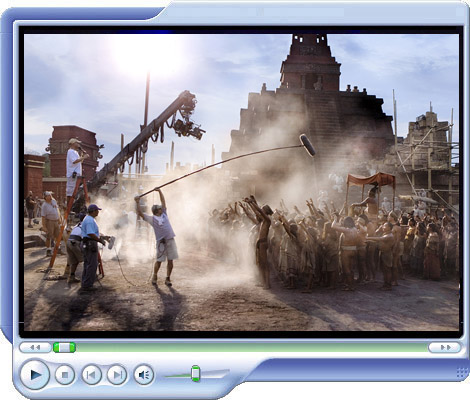Stop the video with the square Stop button
This screenshot has height=400, width=470.
65,375
